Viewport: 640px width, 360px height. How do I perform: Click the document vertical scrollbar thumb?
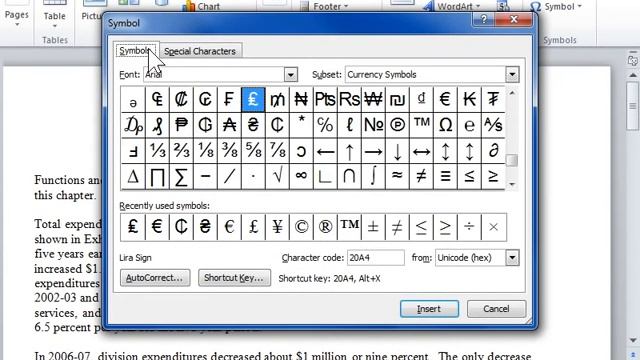(x=633, y=105)
